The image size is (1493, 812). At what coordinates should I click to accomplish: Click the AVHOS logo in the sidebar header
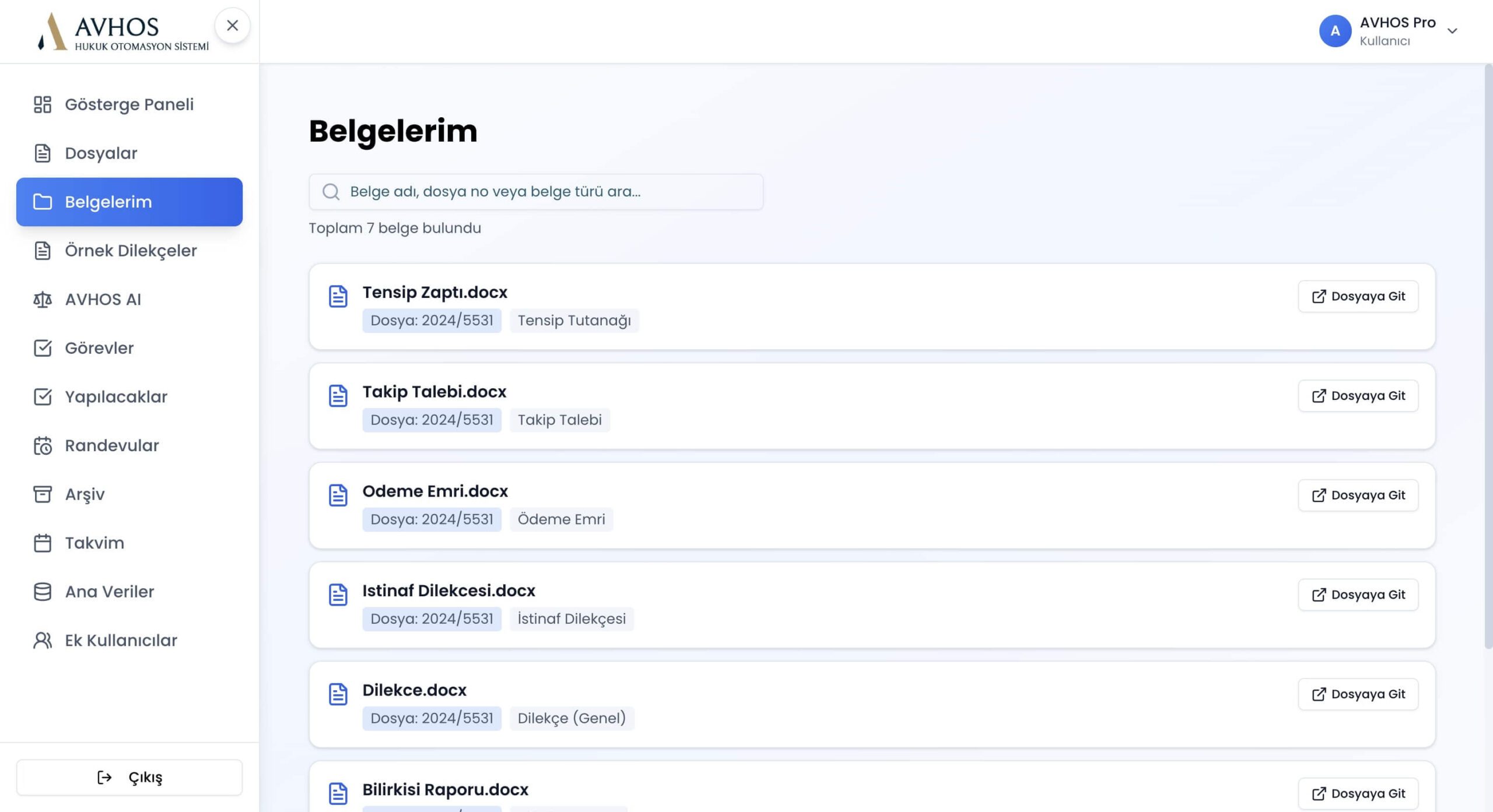pos(122,32)
